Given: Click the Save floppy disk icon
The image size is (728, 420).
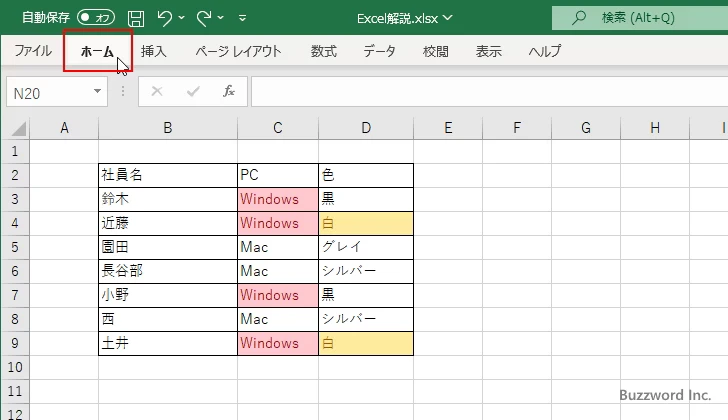Looking at the screenshot, I should click(x=136, y=18).
